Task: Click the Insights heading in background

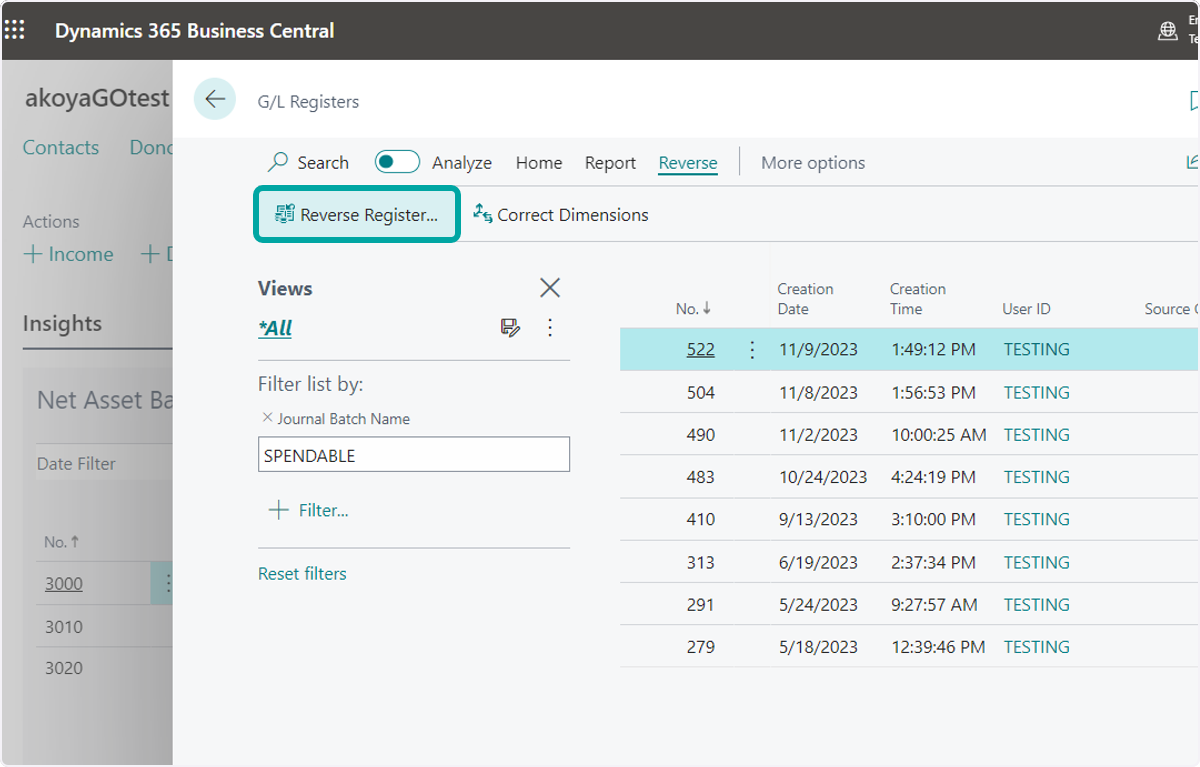Action: tap(62, 323)
